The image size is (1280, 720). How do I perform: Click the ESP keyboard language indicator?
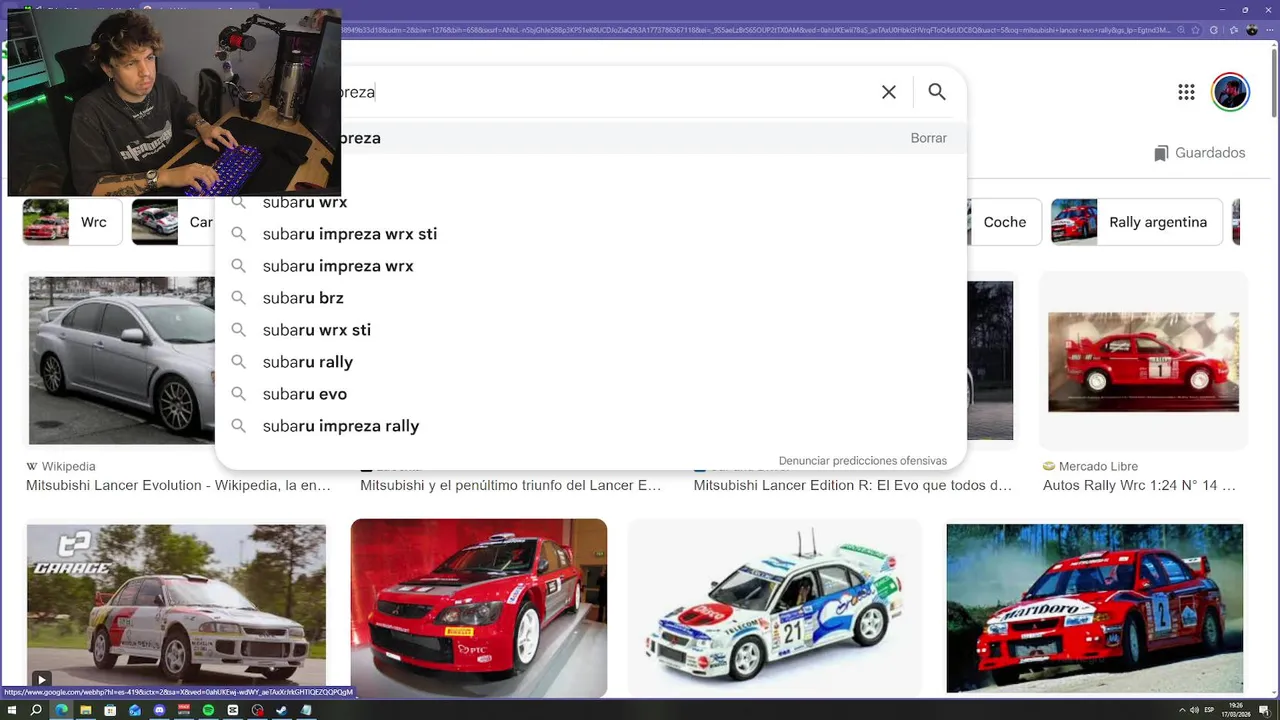tap(1209, 710)
